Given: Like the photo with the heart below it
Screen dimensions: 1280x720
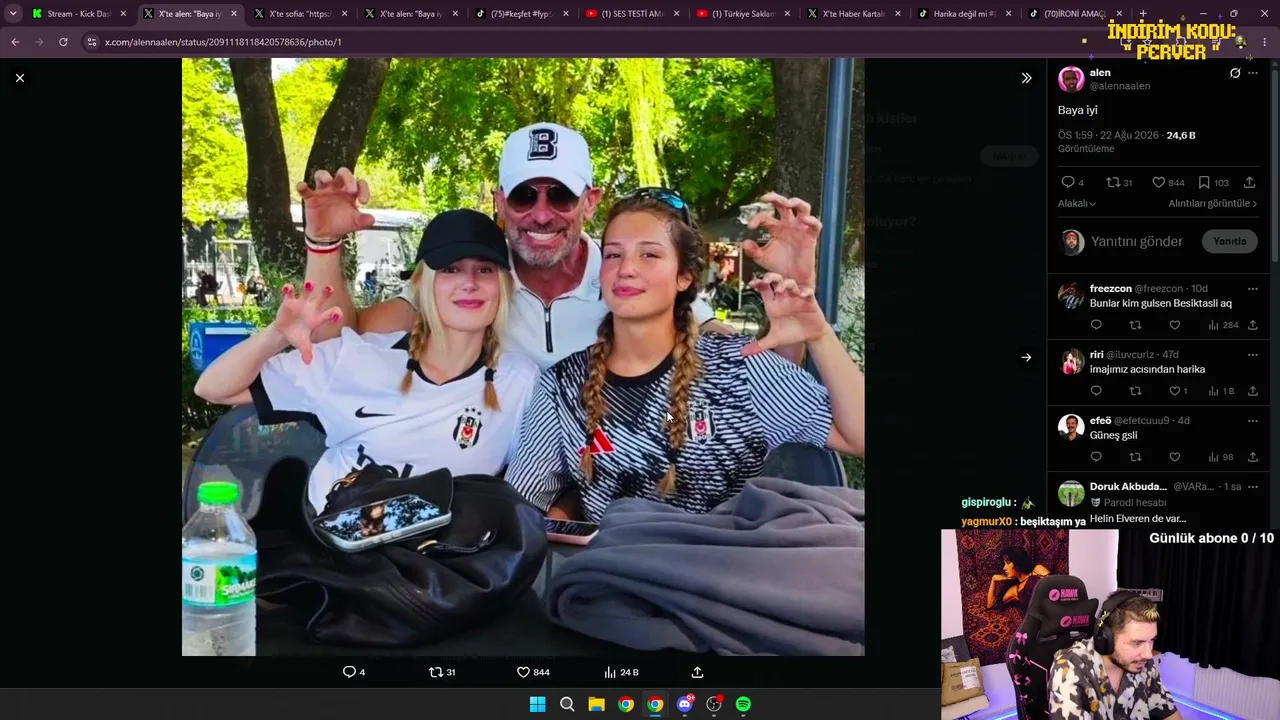Looking at the screenshot, I should [523, 672].
